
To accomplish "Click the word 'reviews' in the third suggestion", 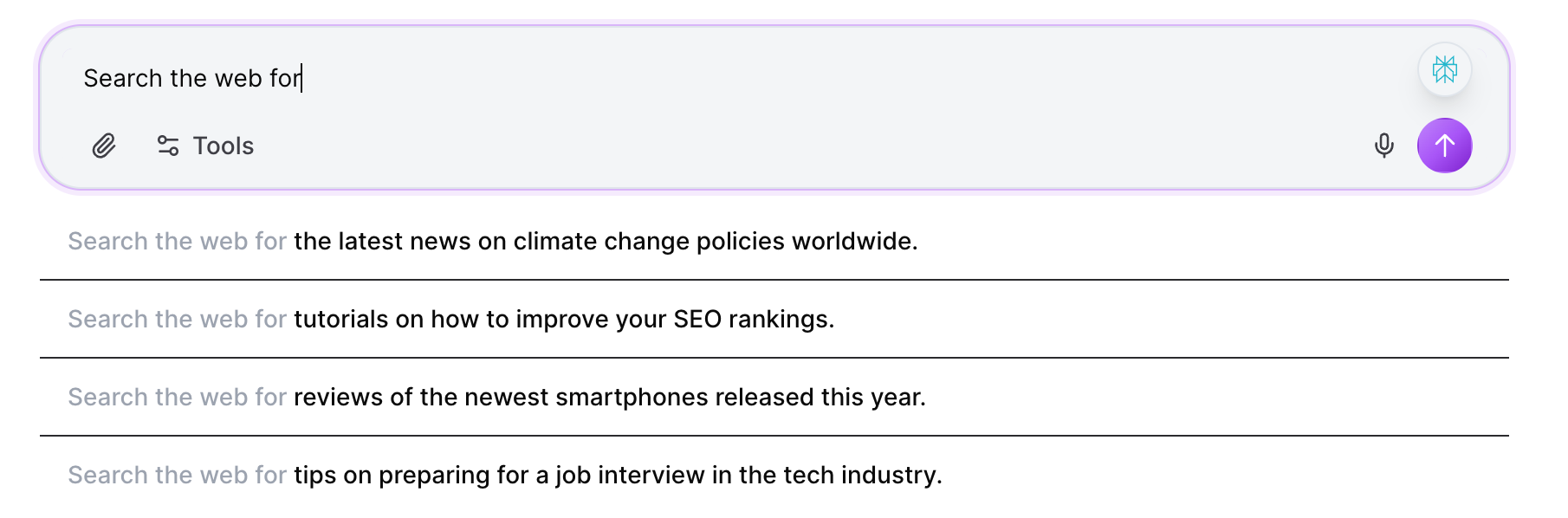I will click(338, 397).
